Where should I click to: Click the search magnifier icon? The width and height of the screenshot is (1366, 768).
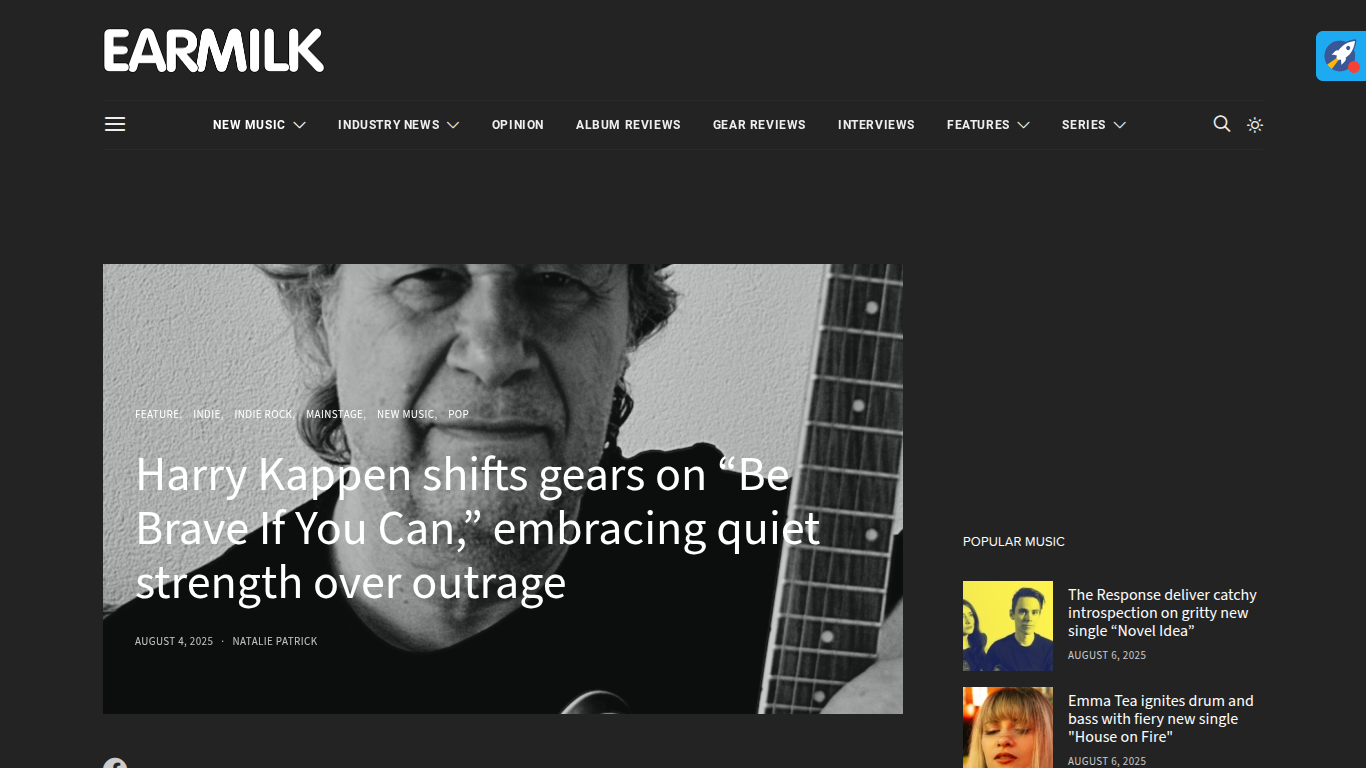point(1222,124)
